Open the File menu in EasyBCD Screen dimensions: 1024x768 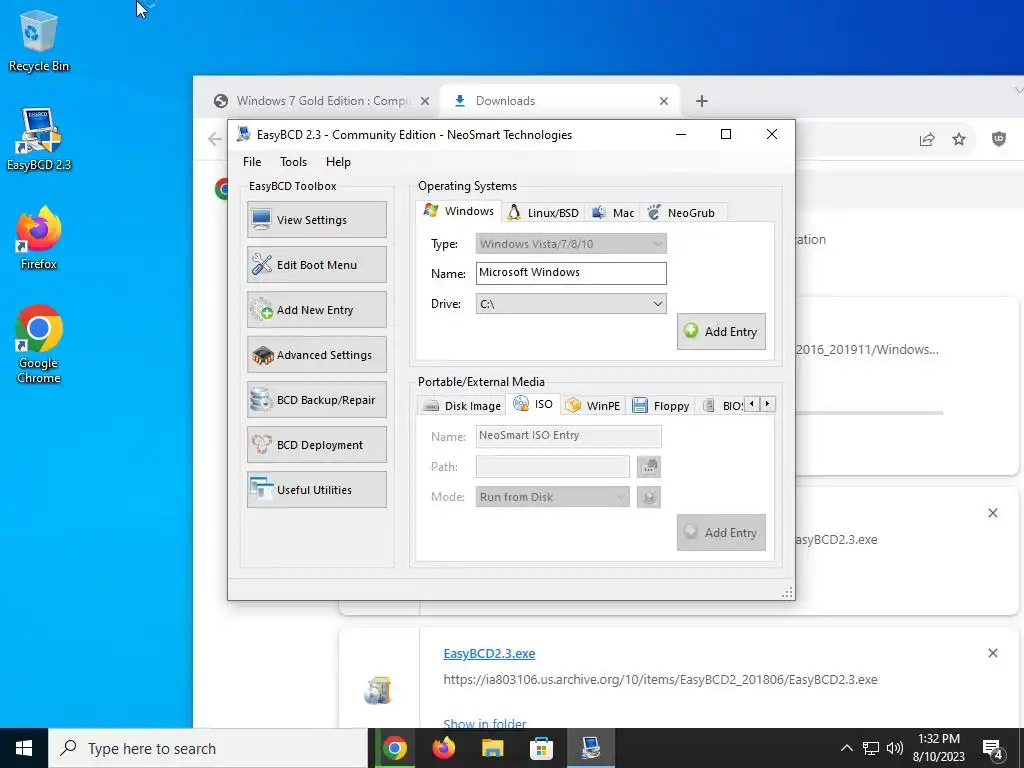pos(252,162)
